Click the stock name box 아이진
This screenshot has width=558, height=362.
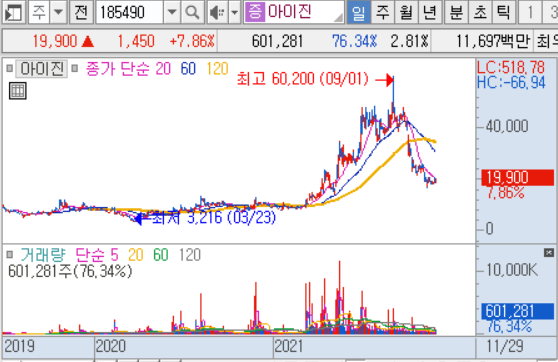[294, 12]
